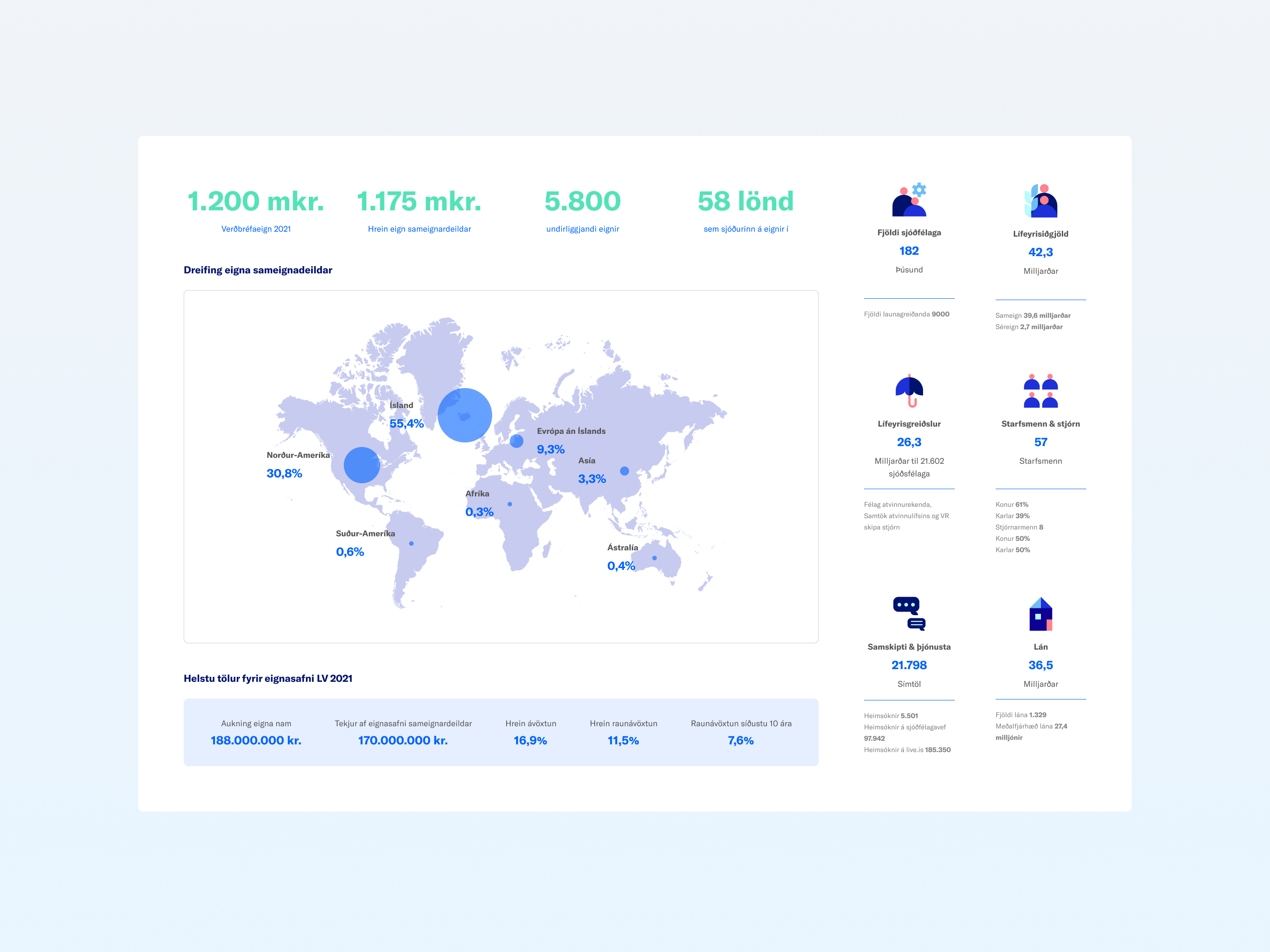The image size is (1270, 952).
Task: Click the Suður-Ameríka map dot
Action: click(411, 544)
